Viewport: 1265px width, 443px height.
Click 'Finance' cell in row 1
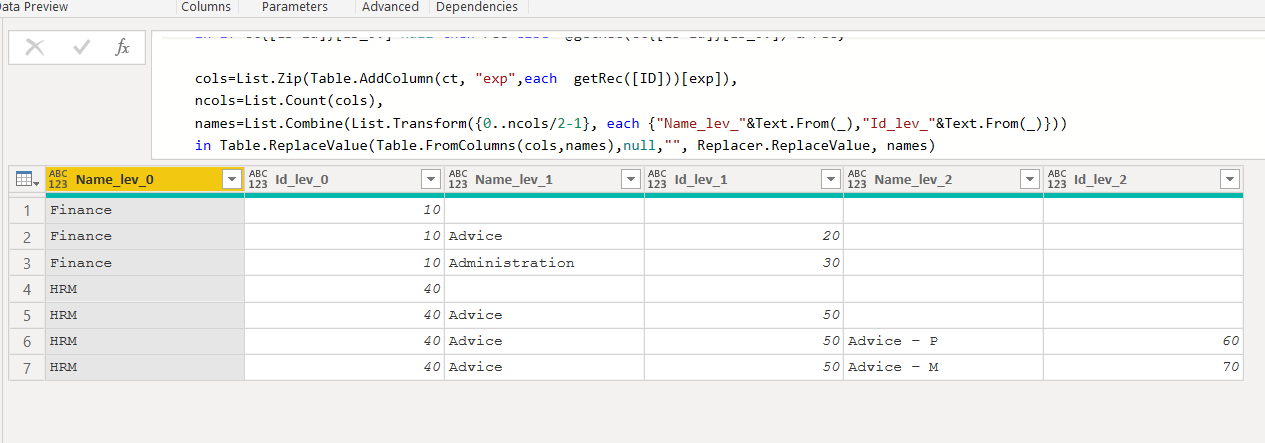(144, 210)
